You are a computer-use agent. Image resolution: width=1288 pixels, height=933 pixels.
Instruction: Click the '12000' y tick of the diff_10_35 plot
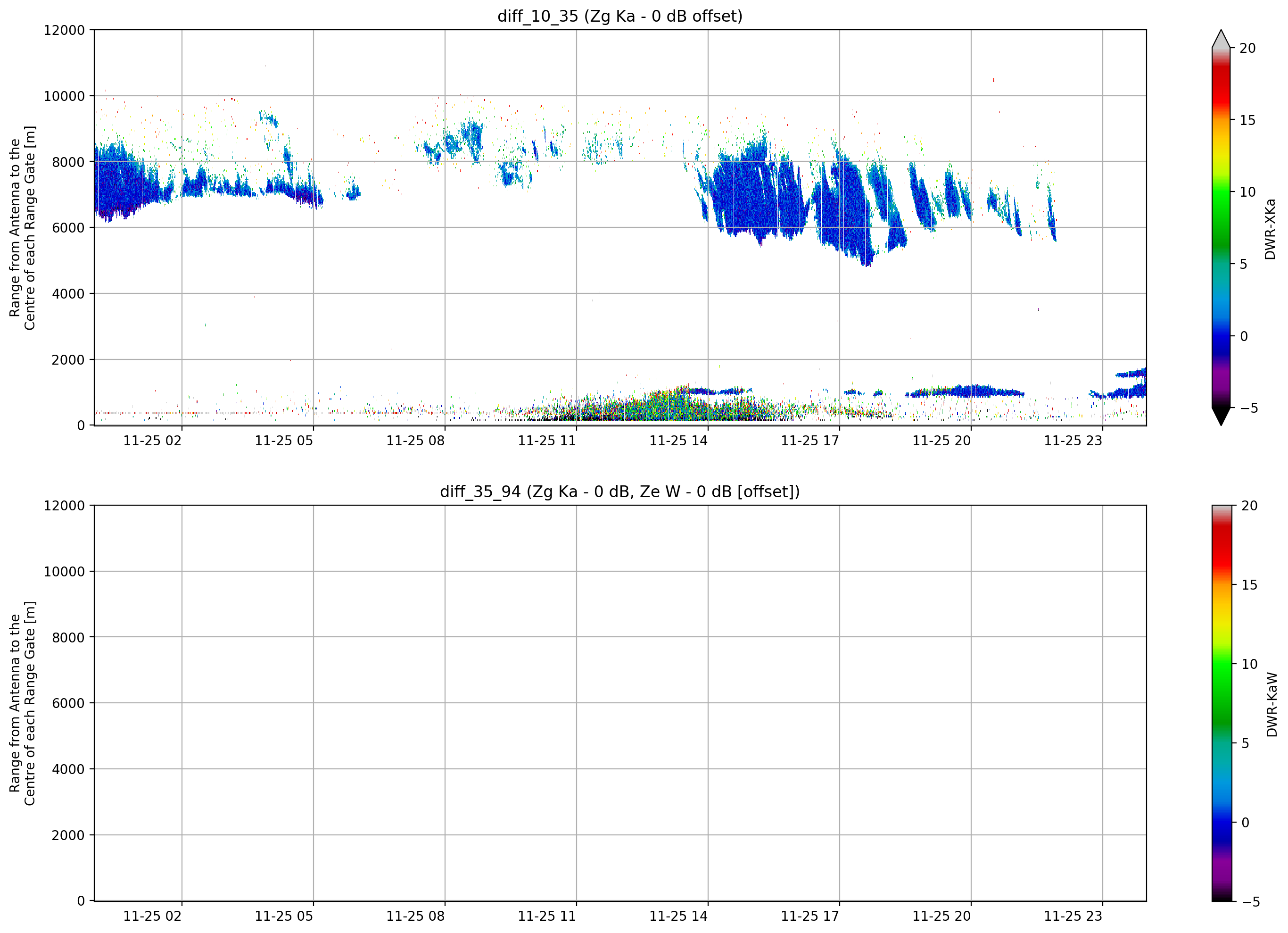(x=64, y=30)
